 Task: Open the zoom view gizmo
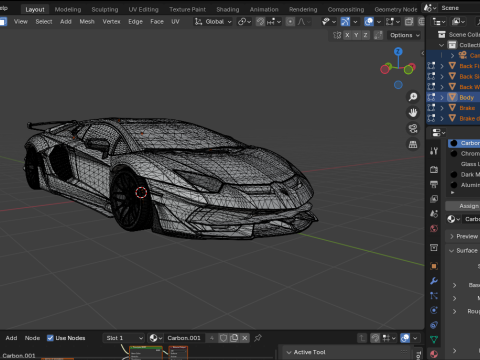click(413, 97)
